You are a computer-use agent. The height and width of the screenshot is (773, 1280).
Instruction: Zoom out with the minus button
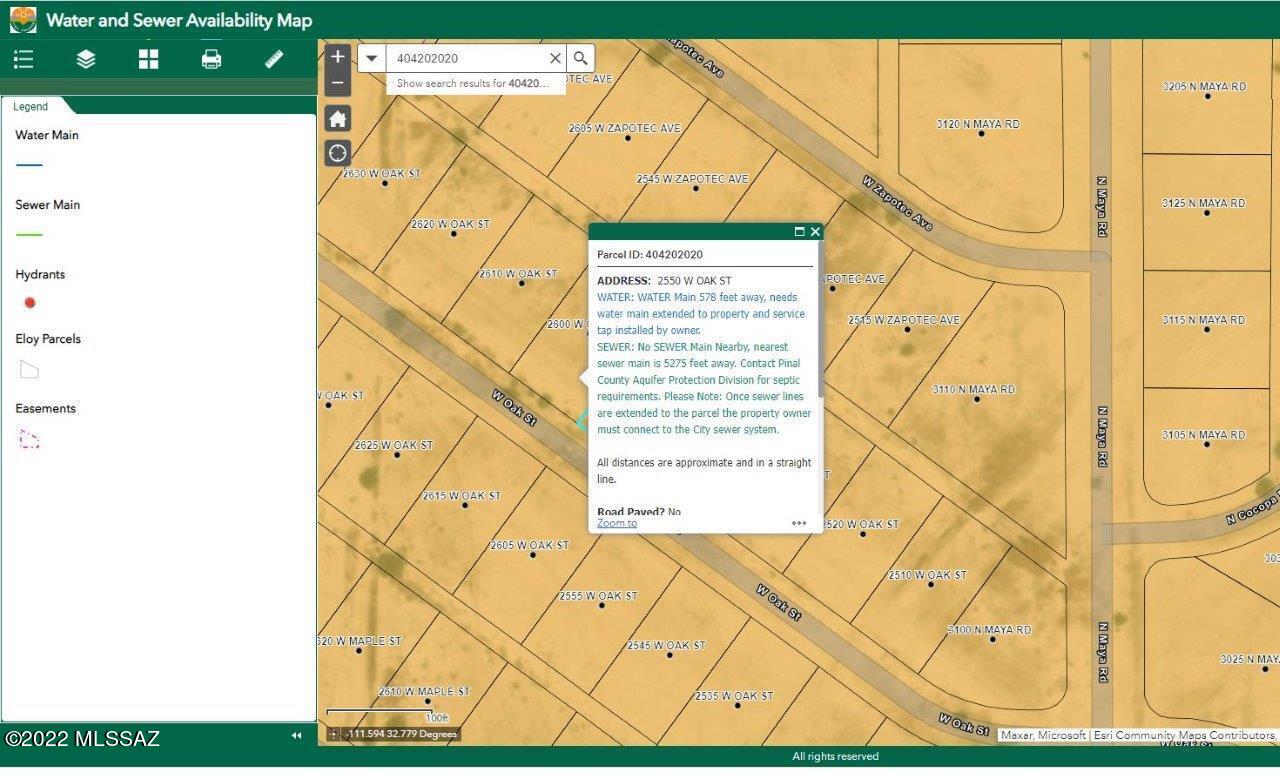(x=338, y=82)
